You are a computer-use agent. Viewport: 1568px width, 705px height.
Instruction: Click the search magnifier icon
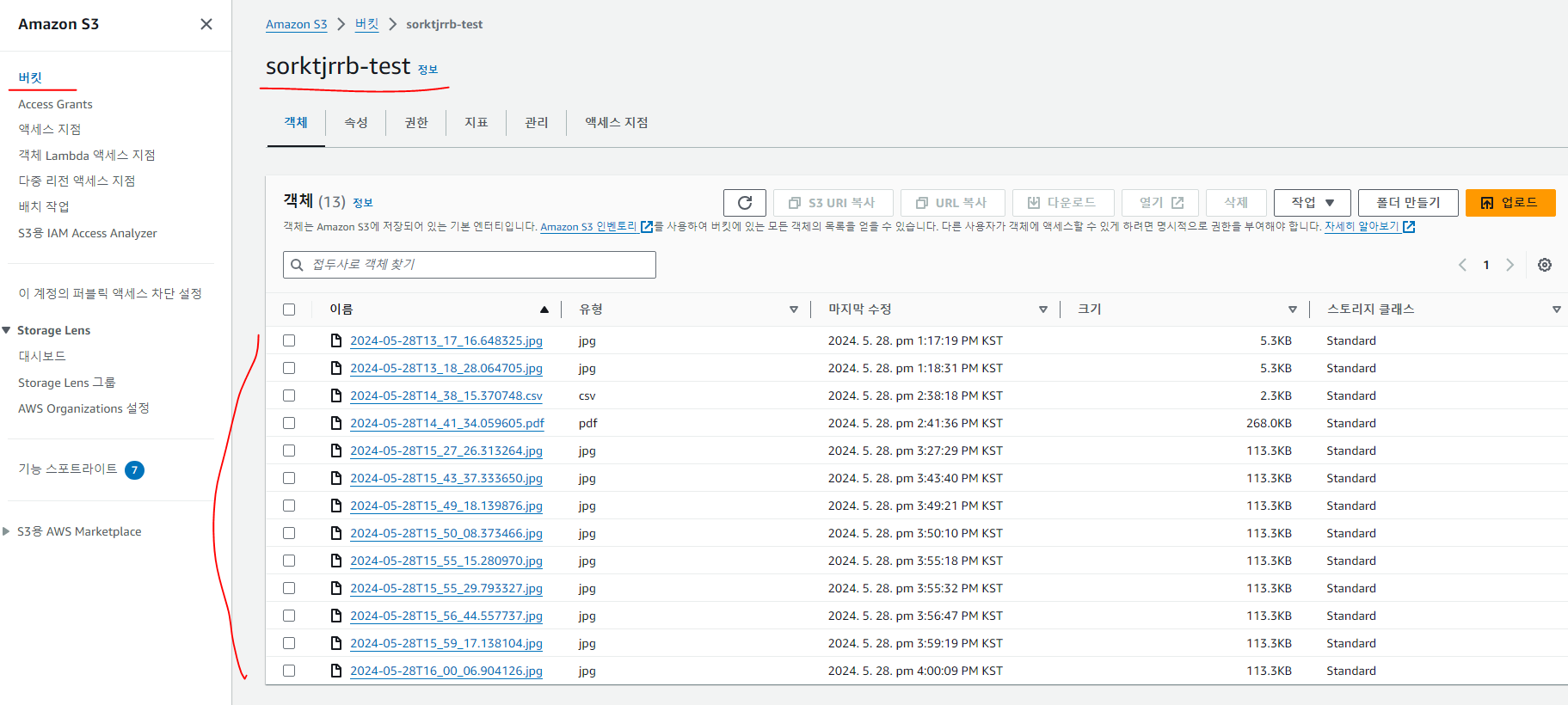[297, 265]
